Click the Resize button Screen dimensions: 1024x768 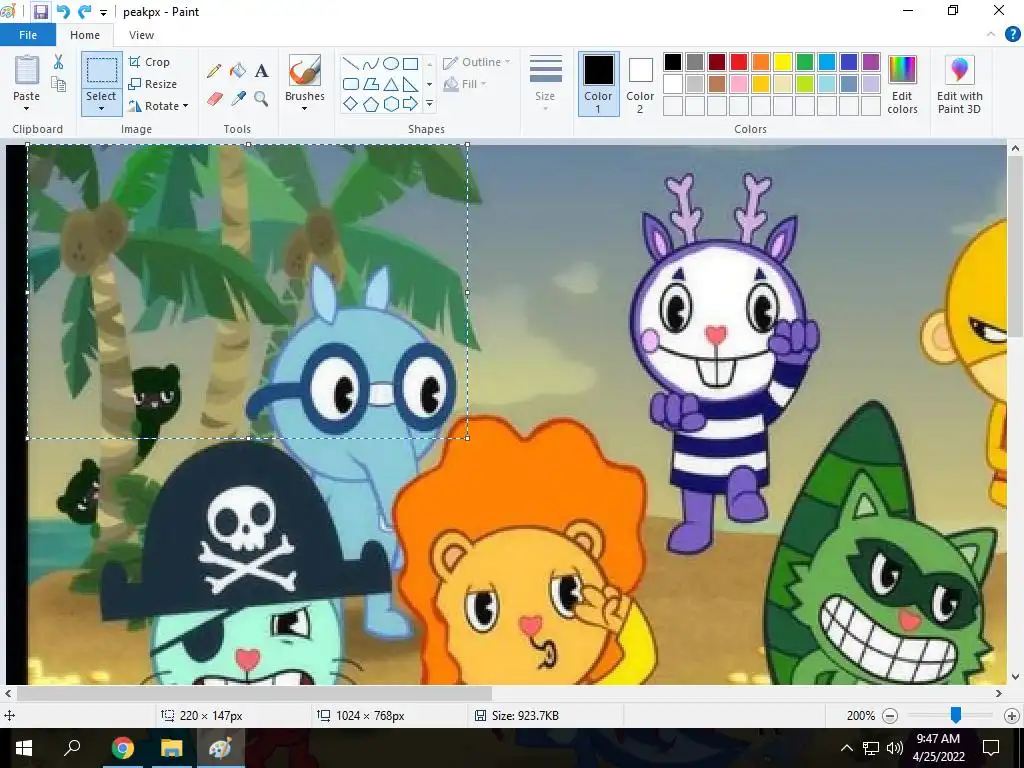[x=153, y=84]
